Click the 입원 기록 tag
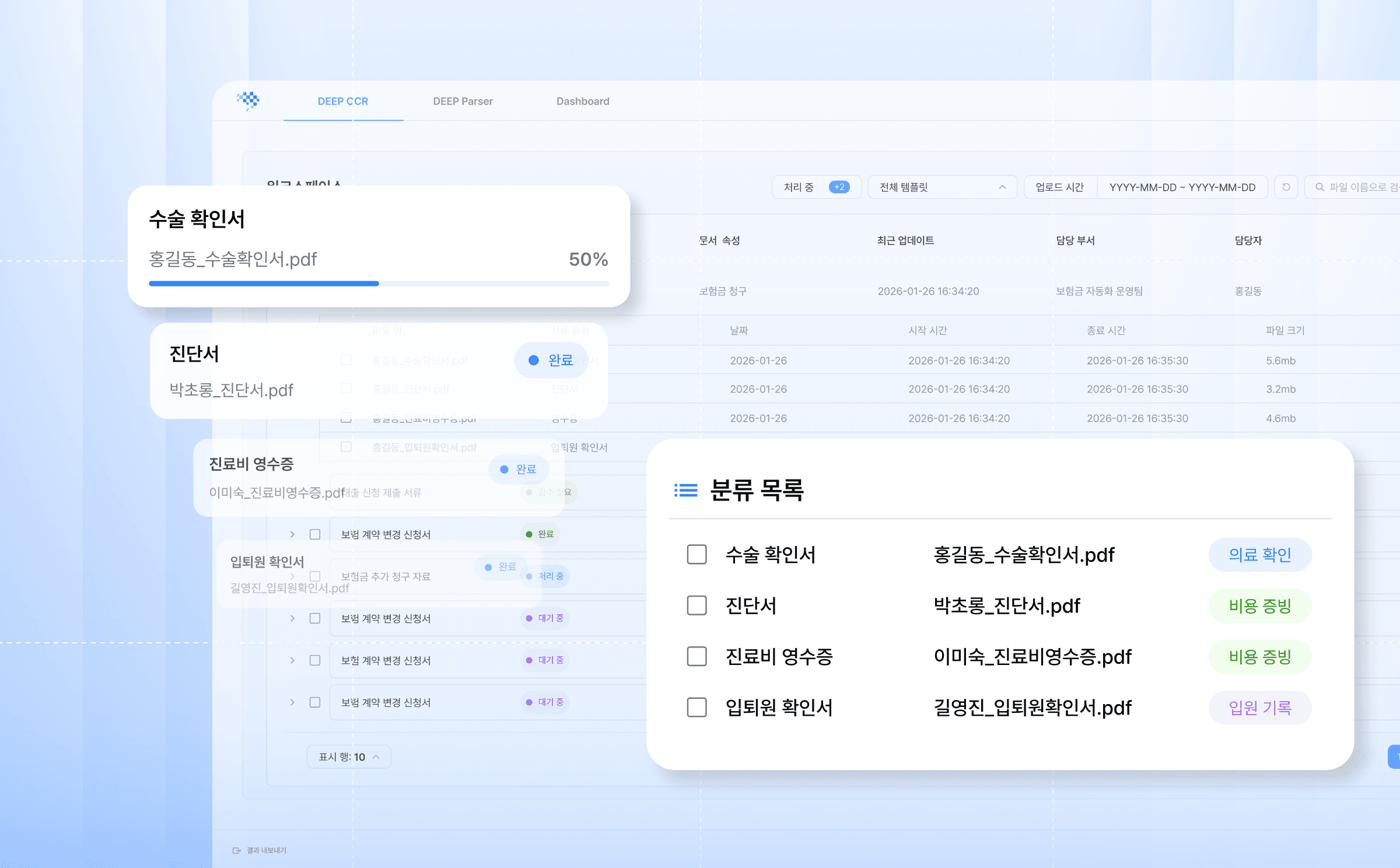Viewport: 1400px width, 868px height. pyautogui.click(x=1259, y=708)
